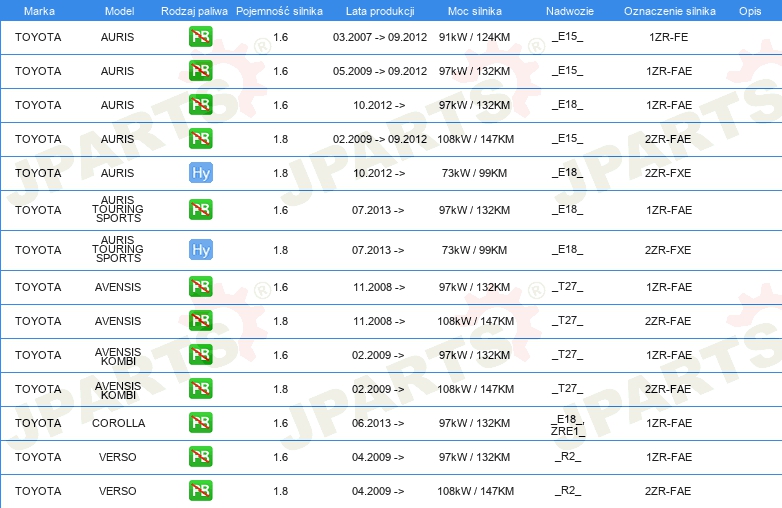Click petrol icon in AVENSIS 1.8 11.2008 row

[200, 321]
